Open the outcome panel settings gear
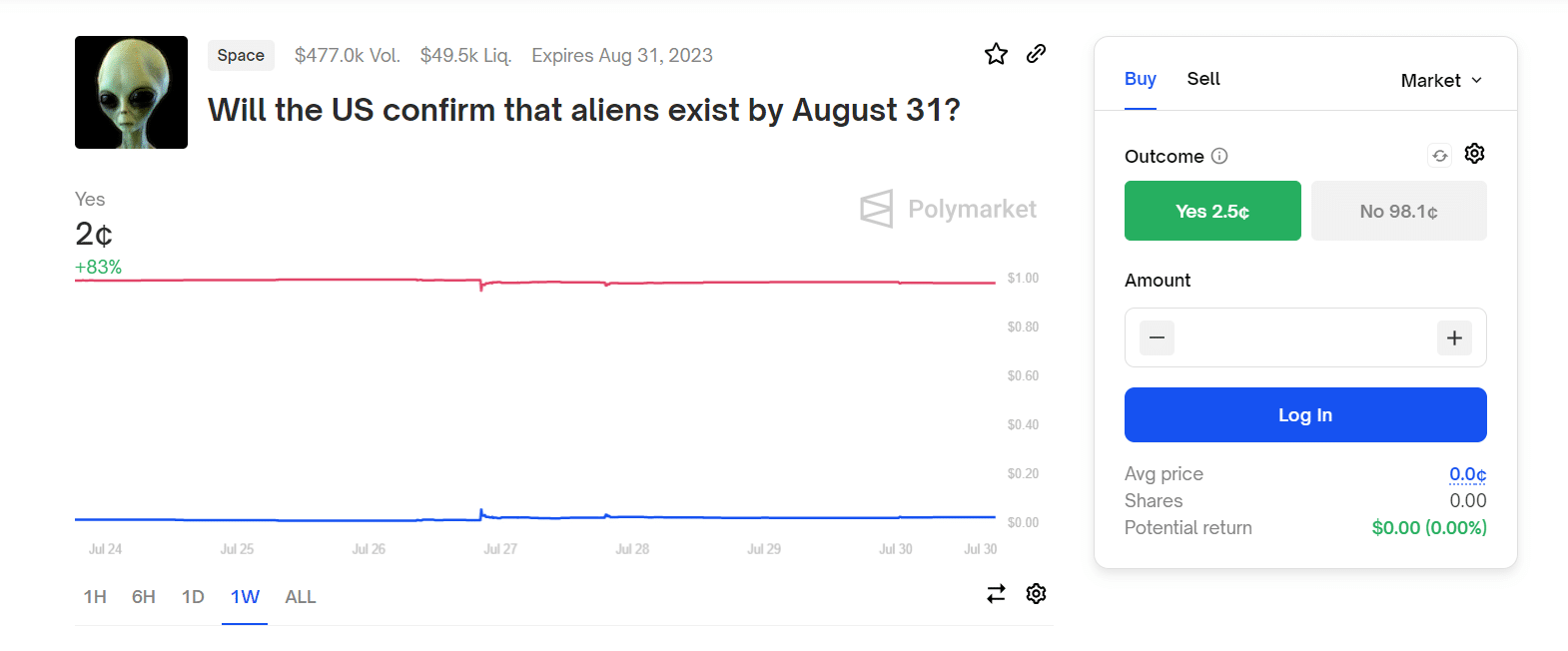Image resolution: width=1568 pixels, height=651 pixels. point(1474,154)
